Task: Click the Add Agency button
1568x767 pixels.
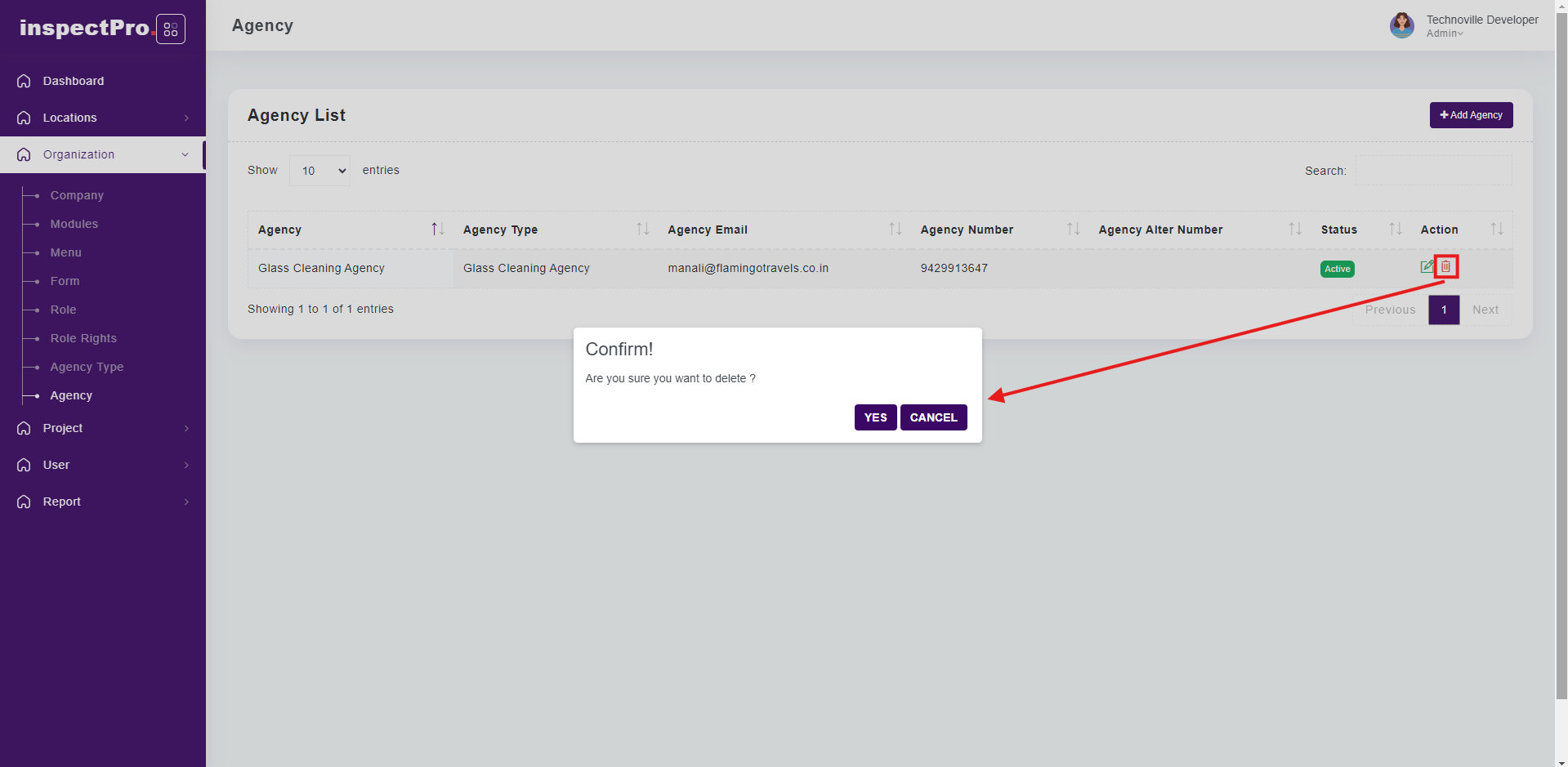Action: pyautogui.click(x=1471, y=115)
